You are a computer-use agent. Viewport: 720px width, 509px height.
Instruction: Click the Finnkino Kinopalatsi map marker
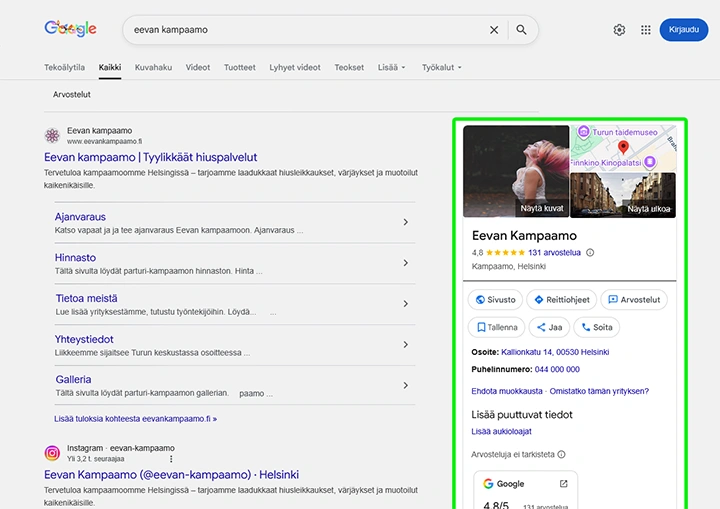[x=650, y=162]
